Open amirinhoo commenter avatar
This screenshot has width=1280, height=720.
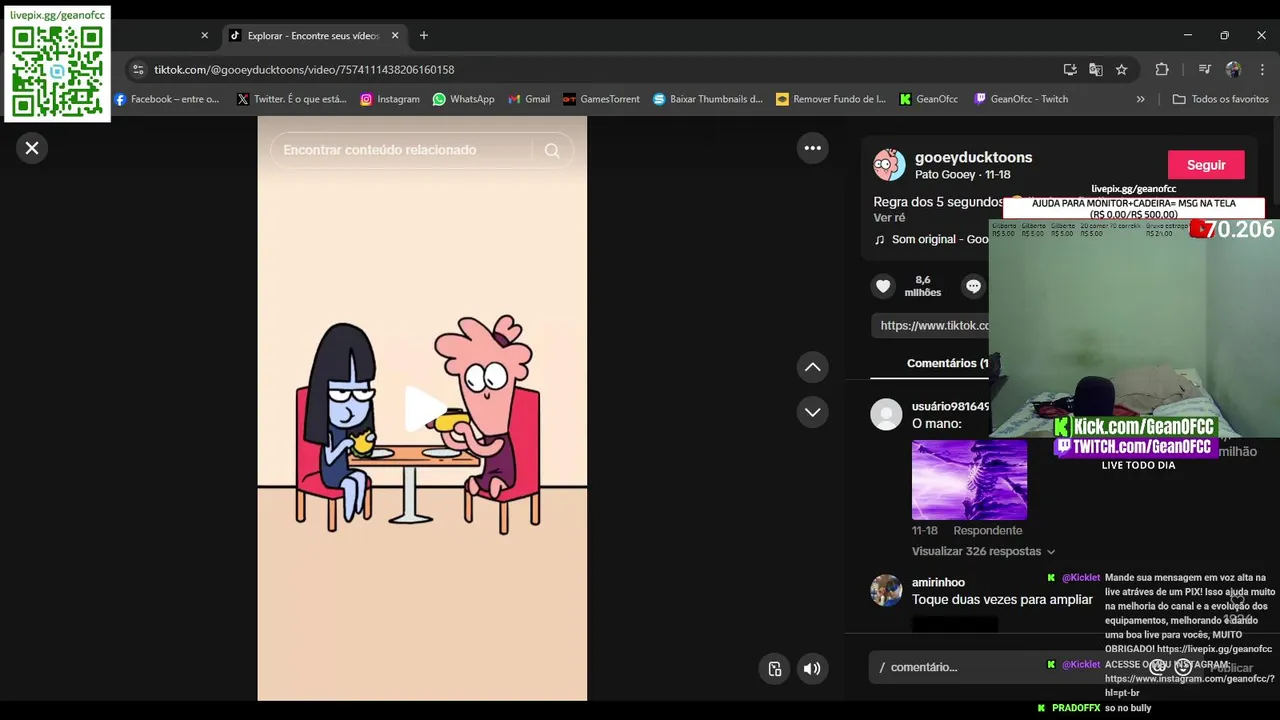[886, 590]
